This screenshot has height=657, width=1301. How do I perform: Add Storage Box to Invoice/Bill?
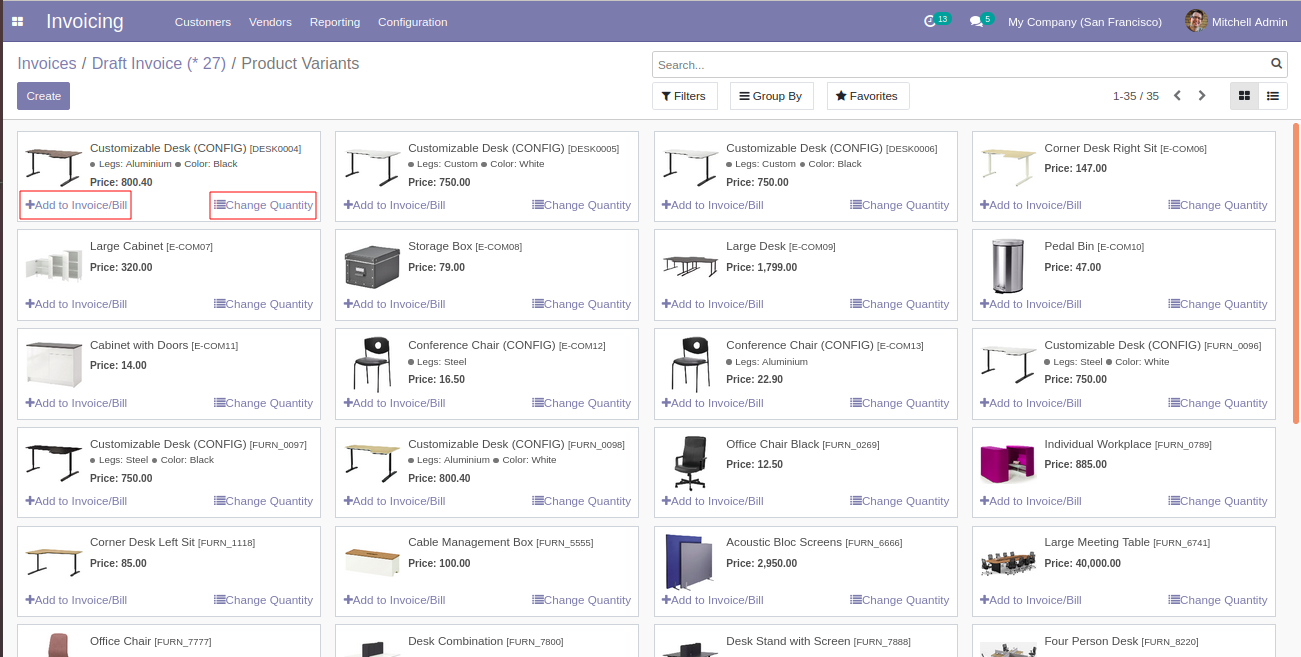click(394, 304)
